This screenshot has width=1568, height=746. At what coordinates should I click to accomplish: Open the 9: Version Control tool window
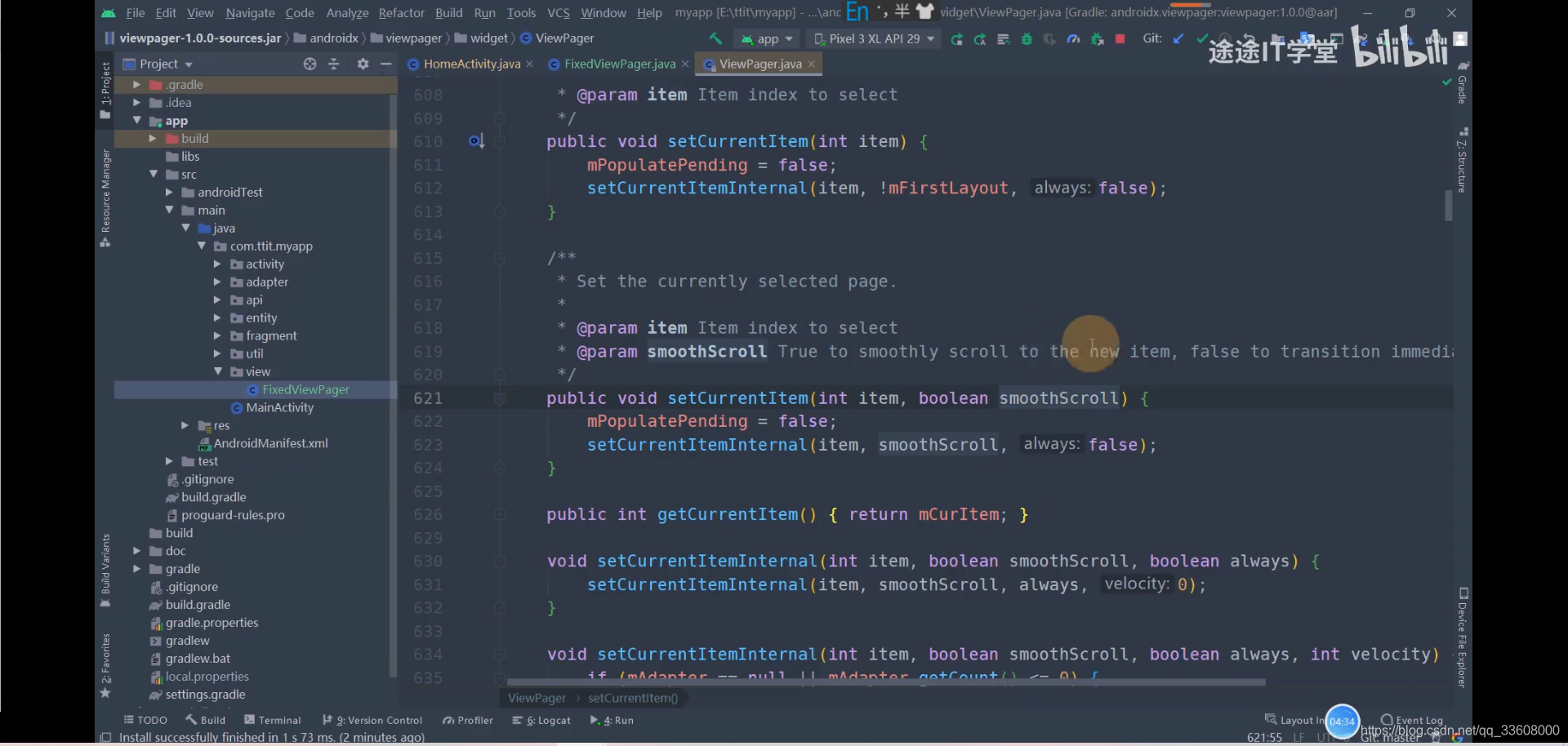tap(372, 721)
